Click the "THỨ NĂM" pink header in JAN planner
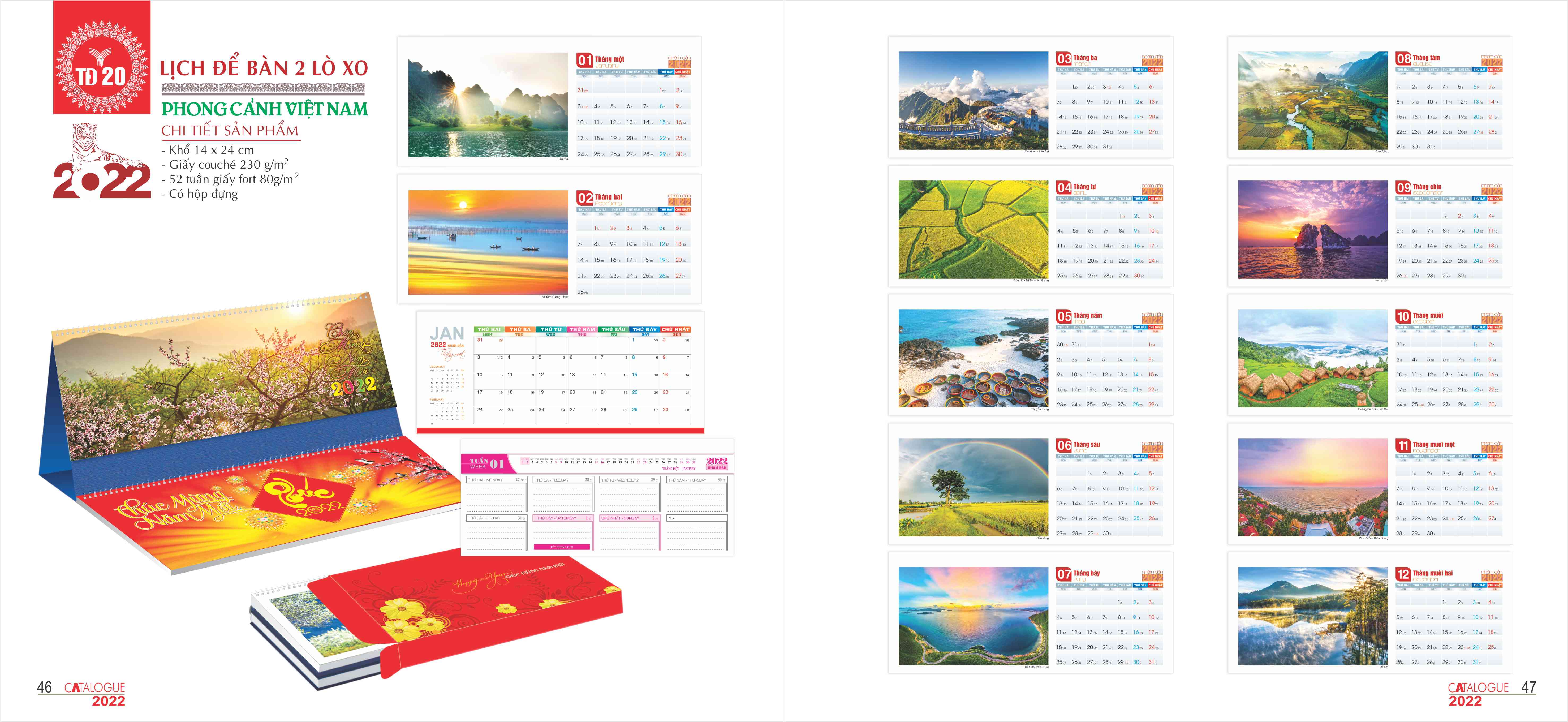Screen dimensions: 1568x722 click(x=582, y=329)
